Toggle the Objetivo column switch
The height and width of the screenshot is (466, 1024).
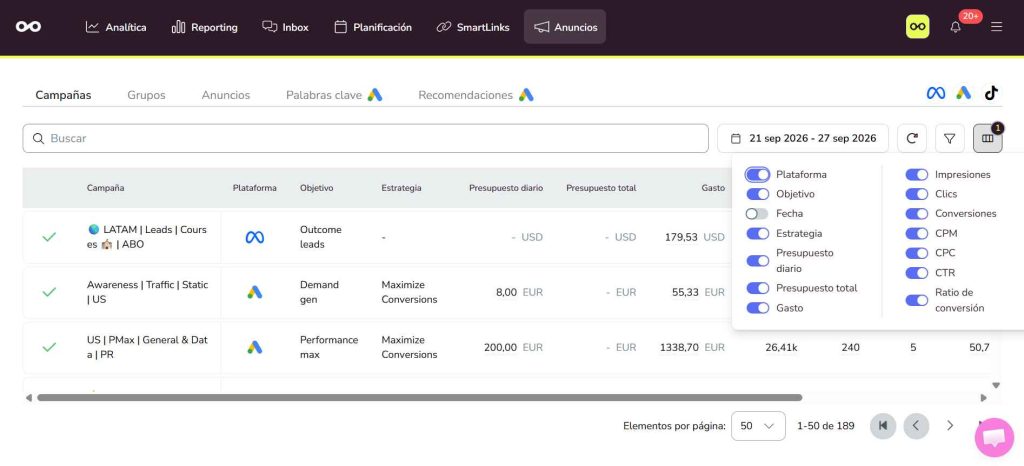click(758, 194)
